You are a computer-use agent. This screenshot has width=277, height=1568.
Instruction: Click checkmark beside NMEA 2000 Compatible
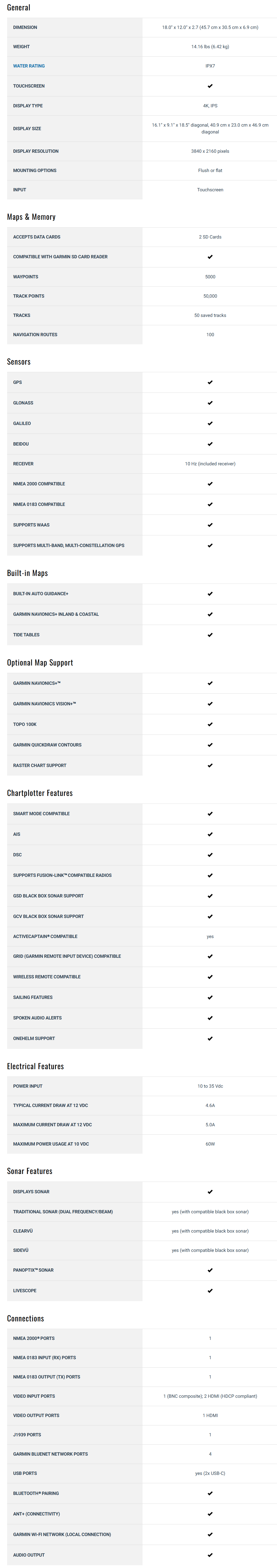point(210,484)
